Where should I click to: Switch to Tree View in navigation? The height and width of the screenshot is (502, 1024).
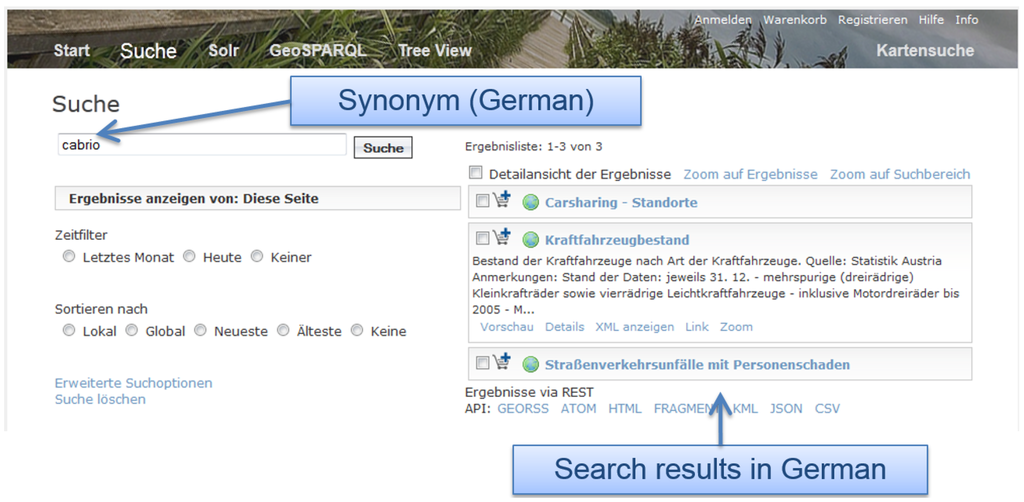(434, 50)
